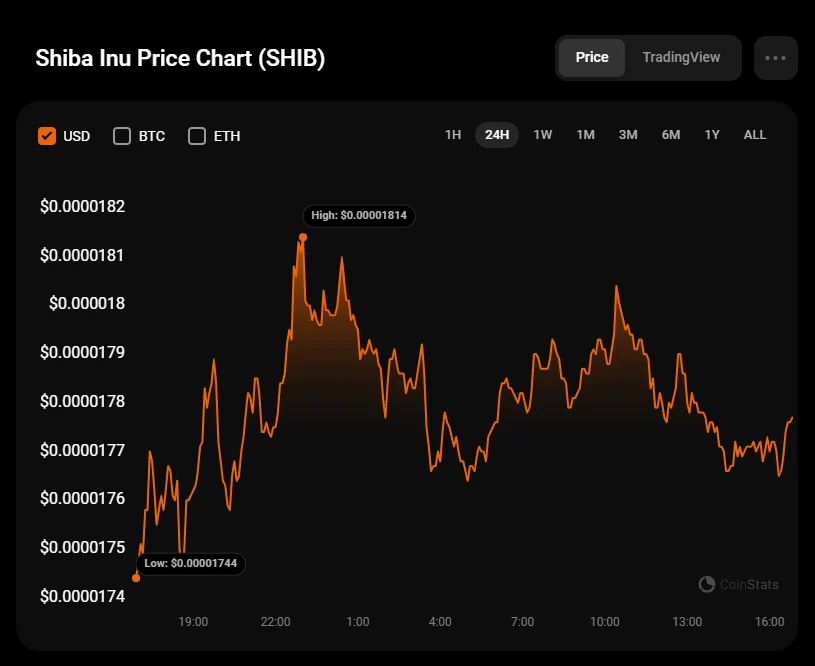Click the Low: $0.00001744 label

(x=190, y=564)
